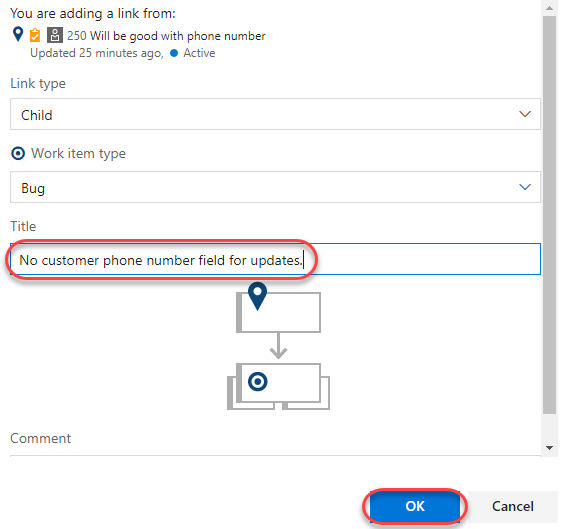Click the blue location pin icon
The width and height of the screenshot is (566, 529).
click(18, 35)
